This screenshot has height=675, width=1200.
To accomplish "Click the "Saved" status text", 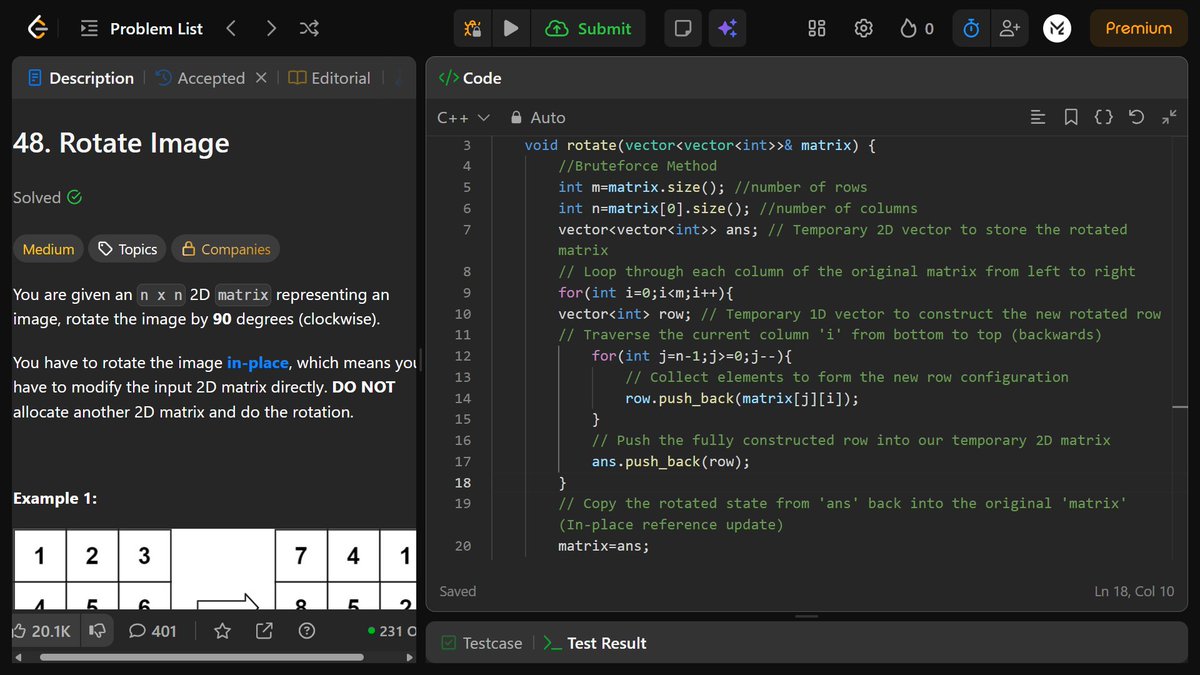I will 458,591.
